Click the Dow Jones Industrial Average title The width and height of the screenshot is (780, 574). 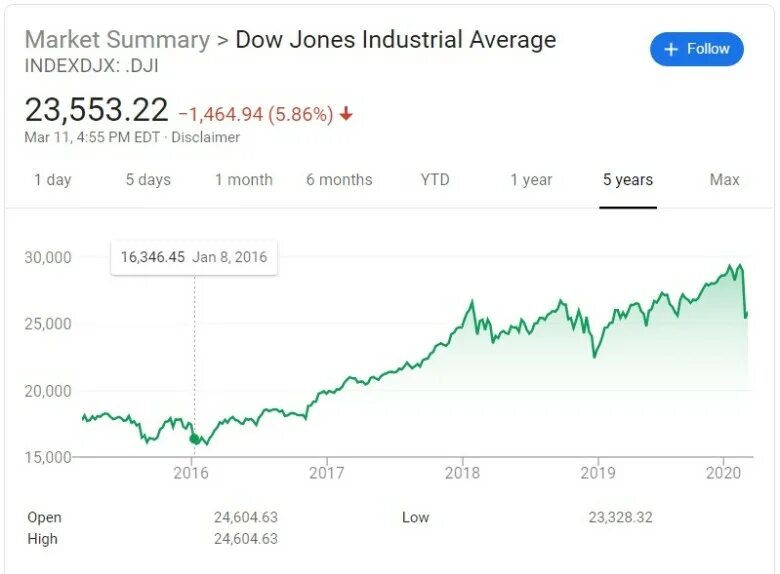tap(395, 40)
